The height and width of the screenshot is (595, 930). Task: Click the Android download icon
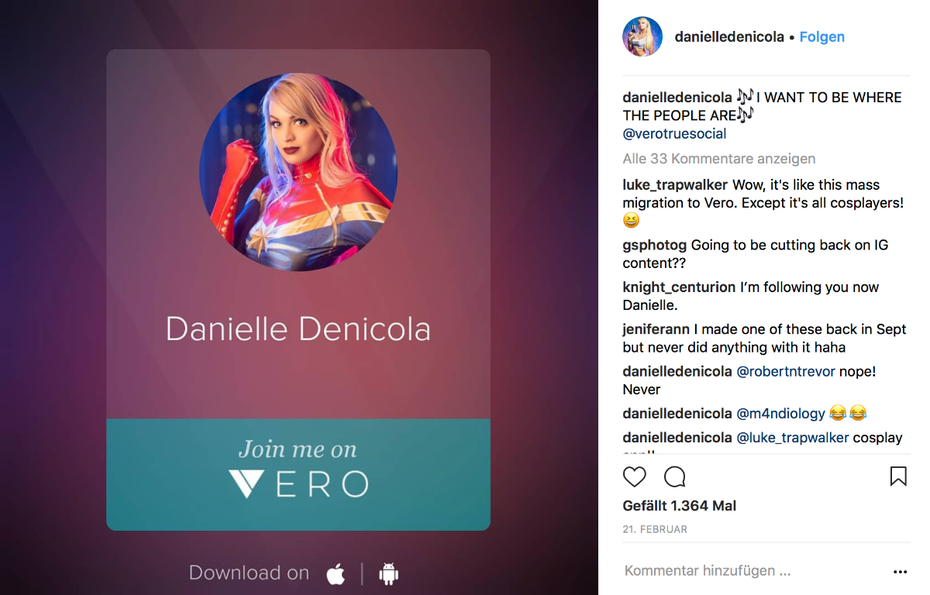[388, 574]
